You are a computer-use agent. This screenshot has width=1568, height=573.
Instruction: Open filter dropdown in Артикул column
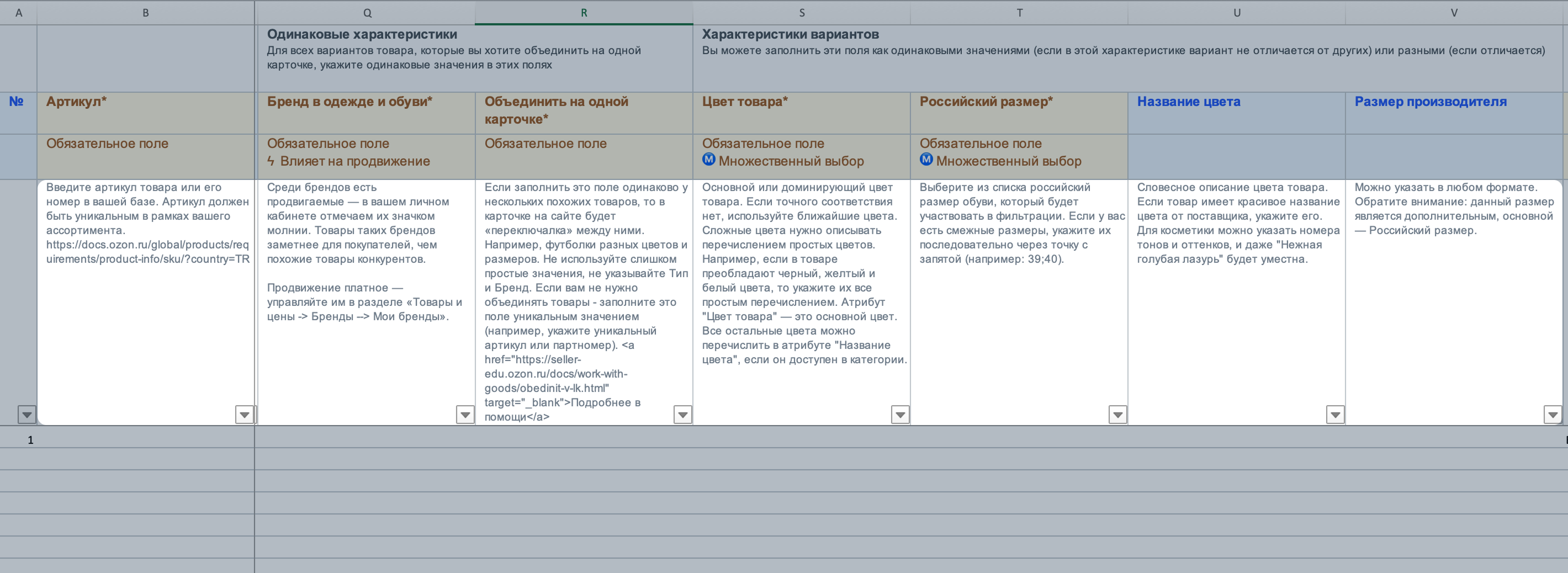coord(244,415)
